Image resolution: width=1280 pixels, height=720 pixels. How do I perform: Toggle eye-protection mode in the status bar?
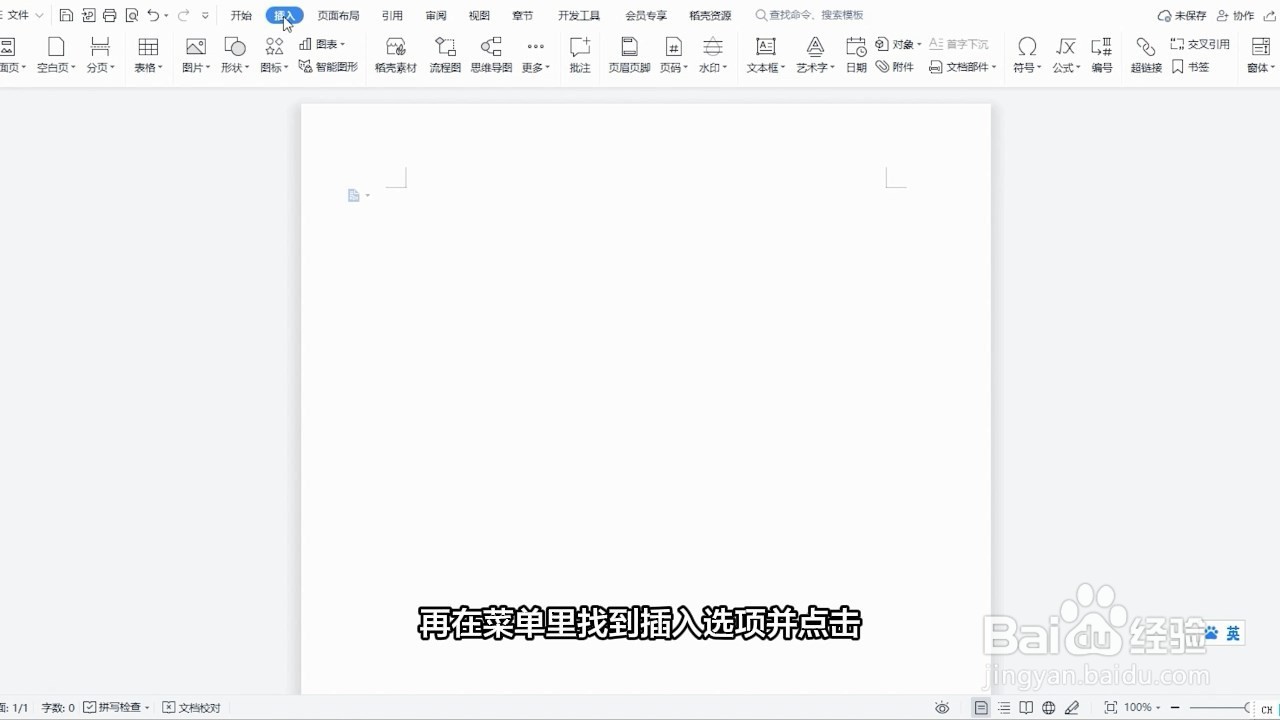tap(941, 707)
